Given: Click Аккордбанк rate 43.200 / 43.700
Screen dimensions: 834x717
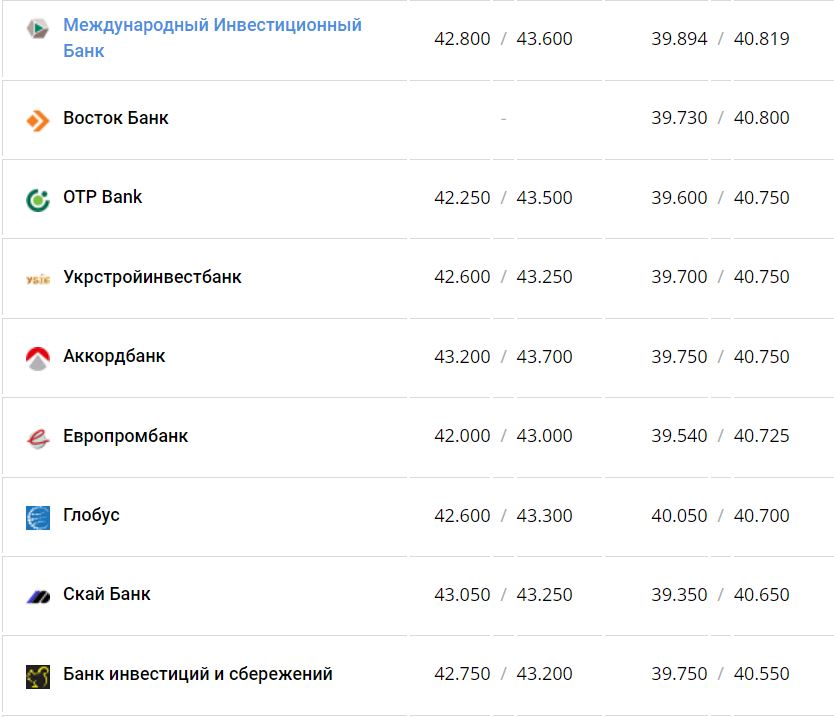Looking at the screenshot, I should pos(503,357).
